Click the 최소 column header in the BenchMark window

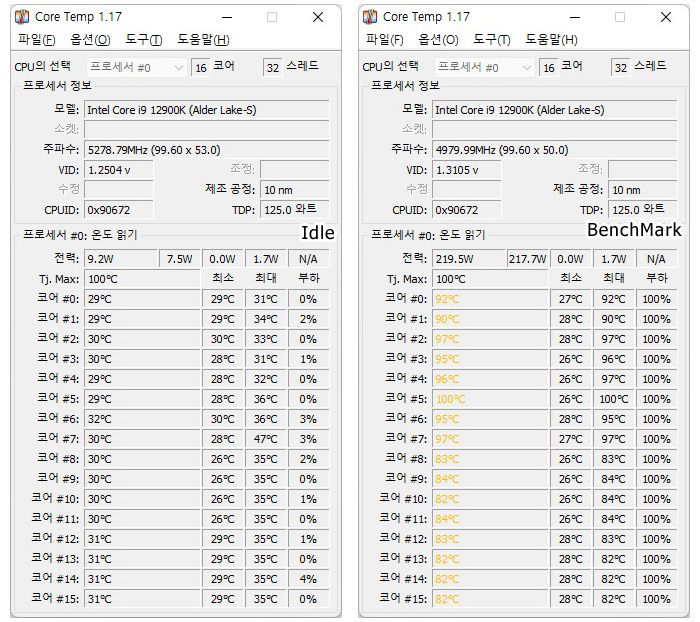(571, 278)
